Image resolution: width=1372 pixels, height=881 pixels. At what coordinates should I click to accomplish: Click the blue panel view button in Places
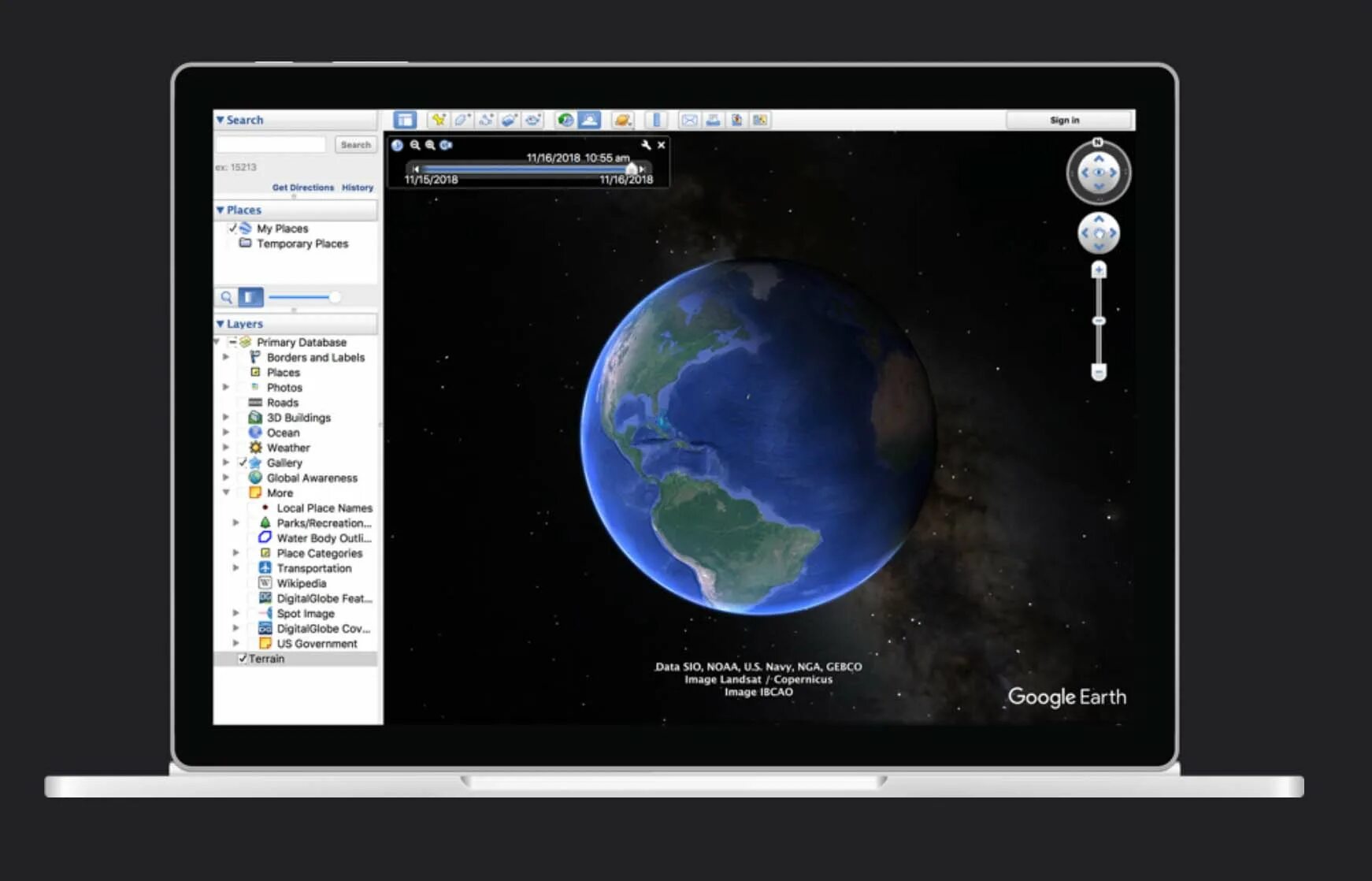pos(250,297)
